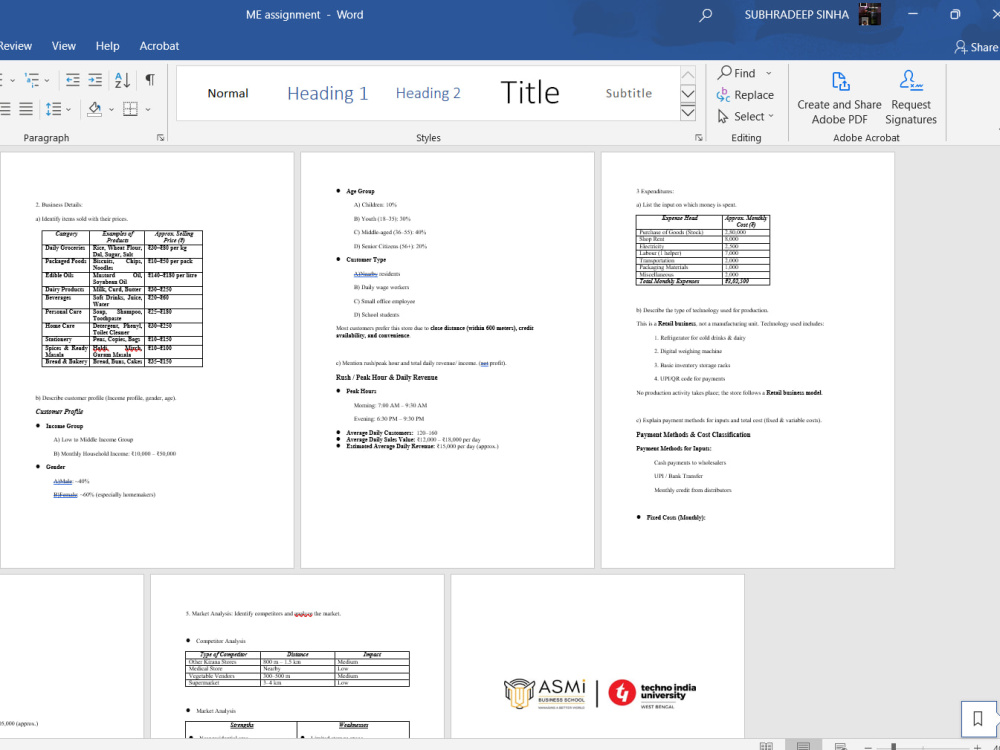Viewport: 1000px width, 750px height.
Task: Show previous row of Styles gallery
Action: pyautogui.click(x=688, y=75)
